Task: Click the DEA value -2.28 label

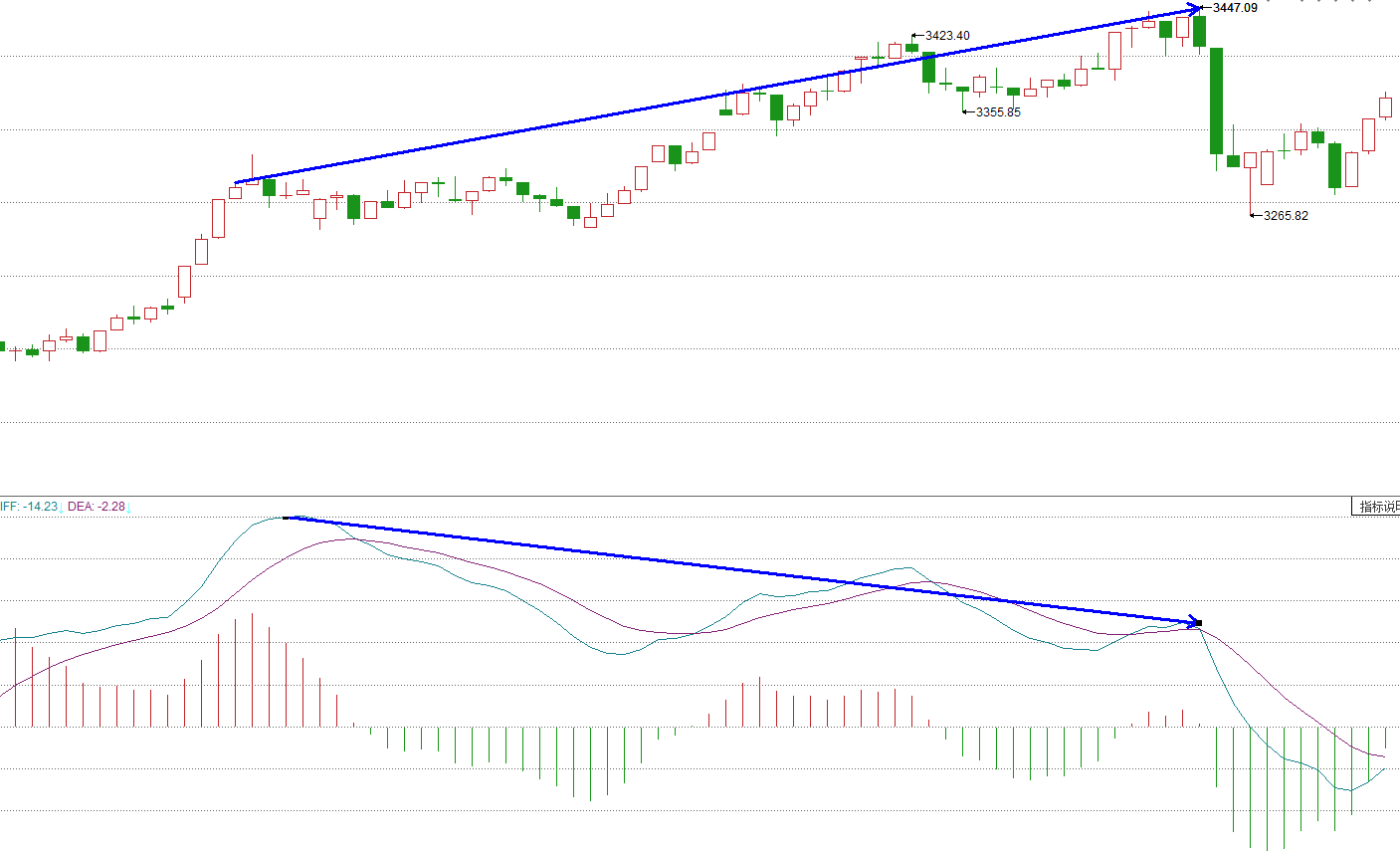Action: point(97,507)
